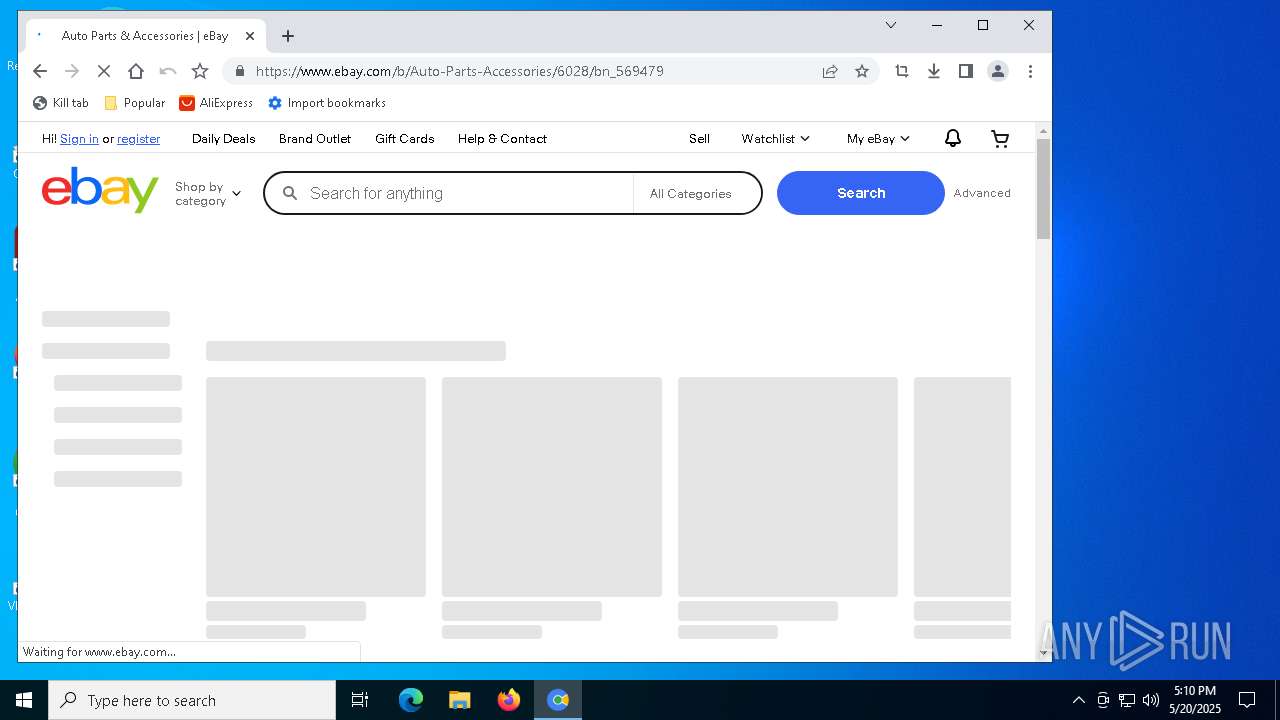
Task: Open the Sell page
Action: click(x=700, y=139)
